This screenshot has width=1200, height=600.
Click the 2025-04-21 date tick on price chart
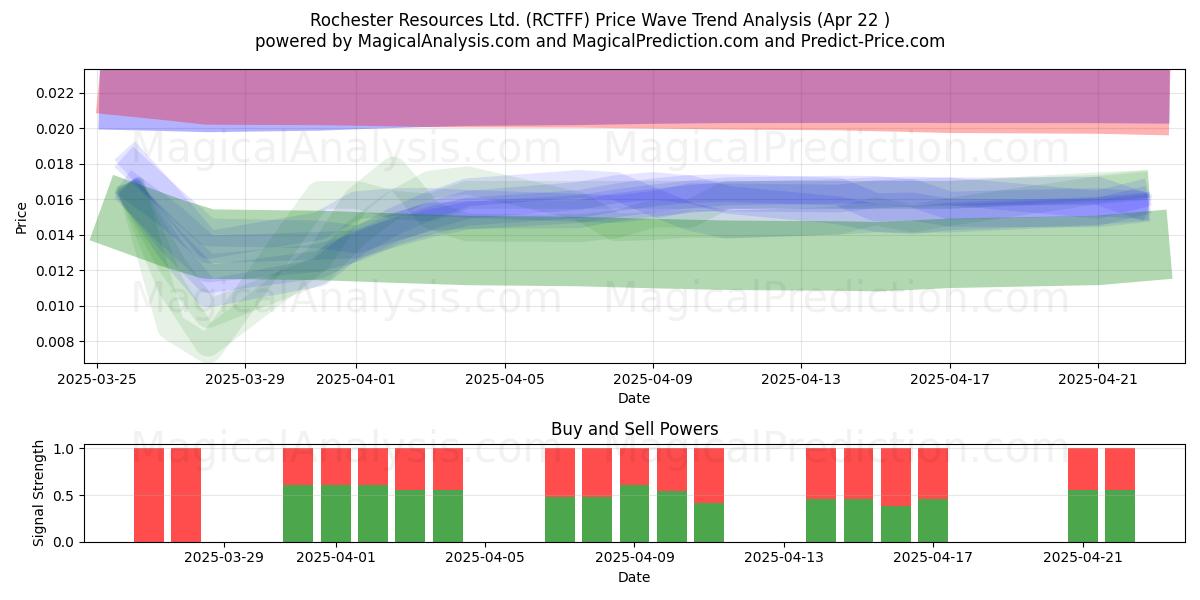pos(1098,379)
